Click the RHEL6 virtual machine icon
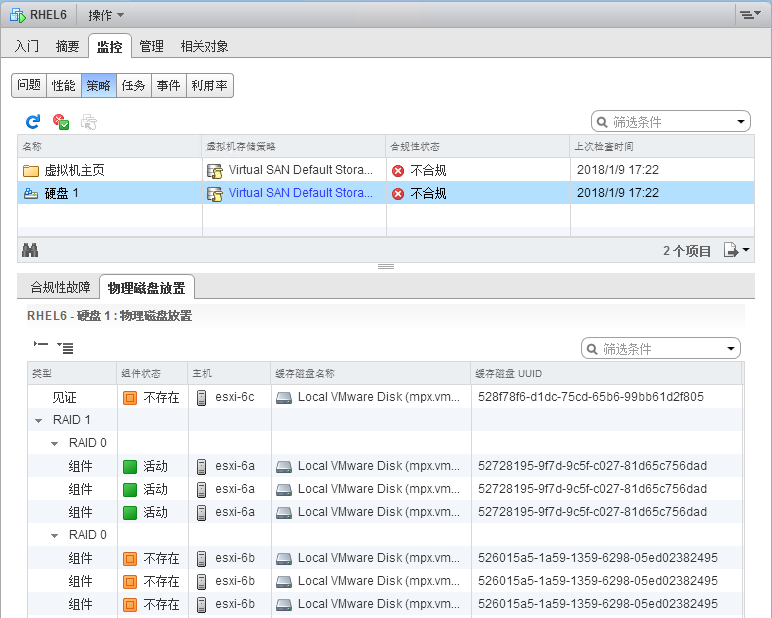 click(18, 15)
